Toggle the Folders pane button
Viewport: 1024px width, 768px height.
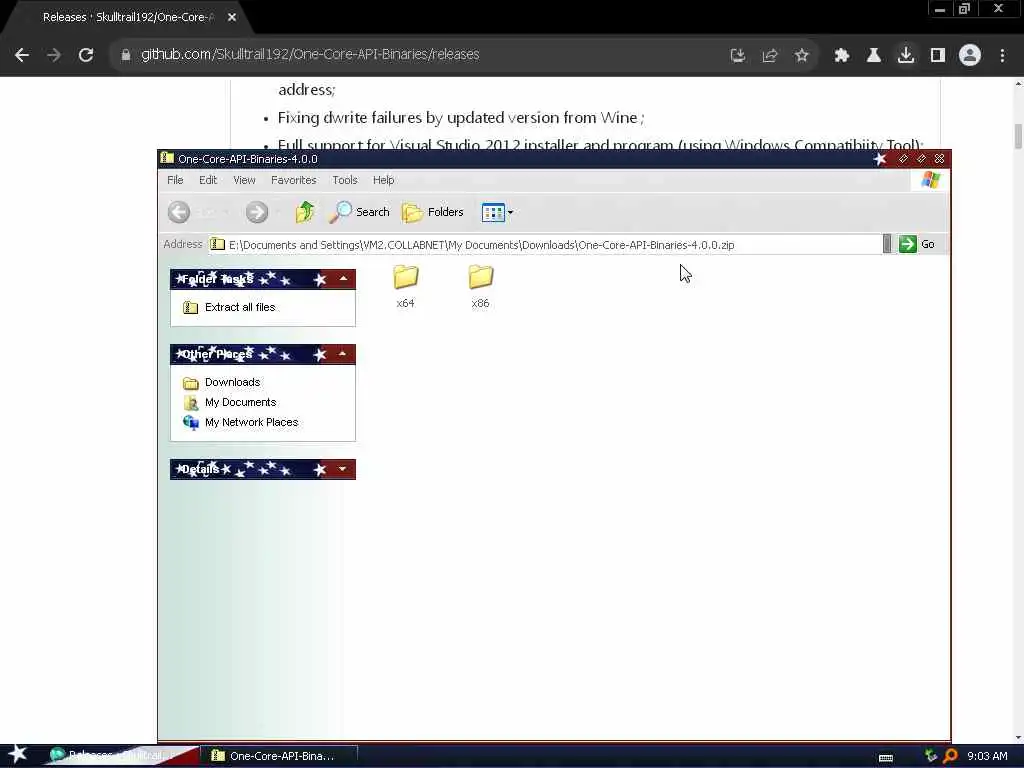(x=432, y=212)
